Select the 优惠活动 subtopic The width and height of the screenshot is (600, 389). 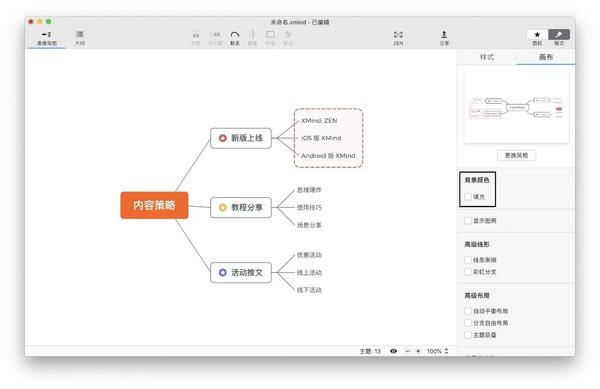[x=309, y=255]
